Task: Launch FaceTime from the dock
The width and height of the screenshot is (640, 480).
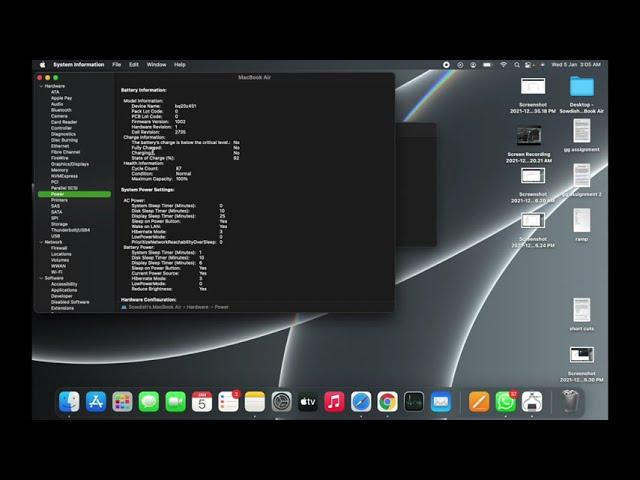Action: tap(176, 402)
